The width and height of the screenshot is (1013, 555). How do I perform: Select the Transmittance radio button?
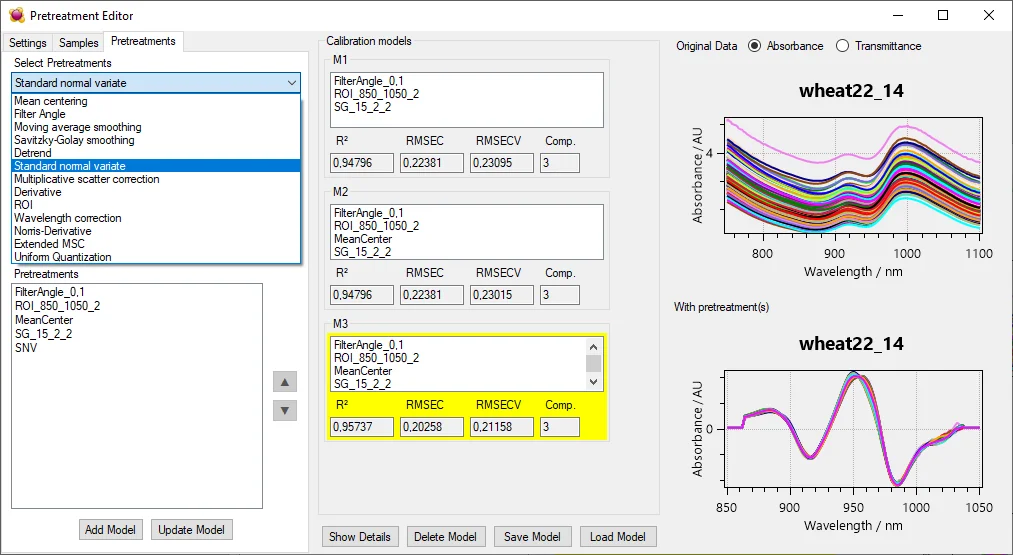pyautogui.click(x=842, y=46)
